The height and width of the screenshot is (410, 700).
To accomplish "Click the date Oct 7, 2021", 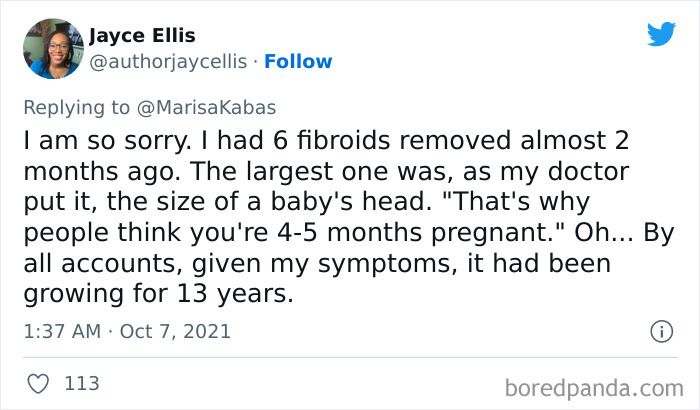I will (176, 331).
